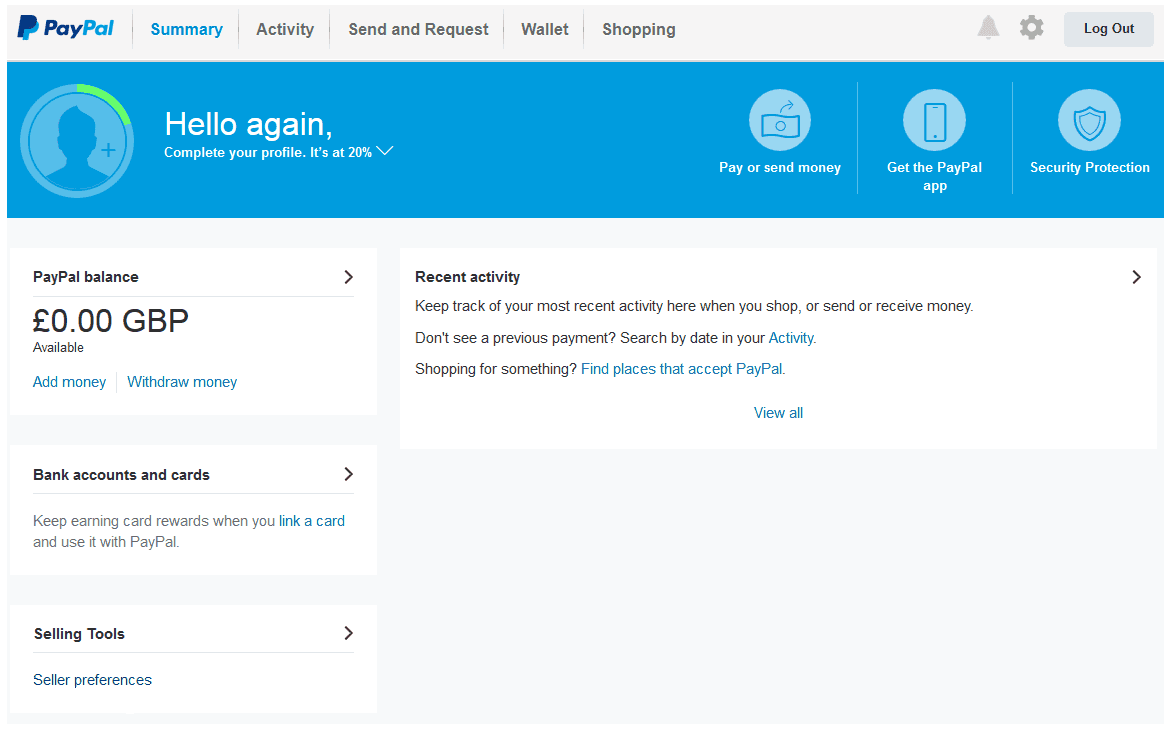The image size is (1169, 729).
Task: Open the Wallet tab
Action: point(544,29)
